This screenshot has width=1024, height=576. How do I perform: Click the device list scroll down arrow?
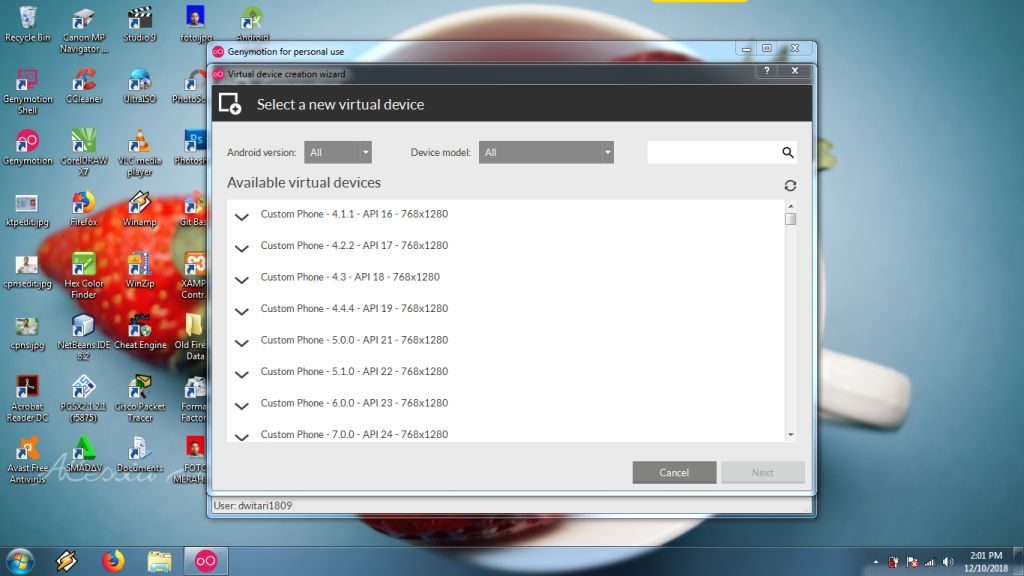coord(790,434)
